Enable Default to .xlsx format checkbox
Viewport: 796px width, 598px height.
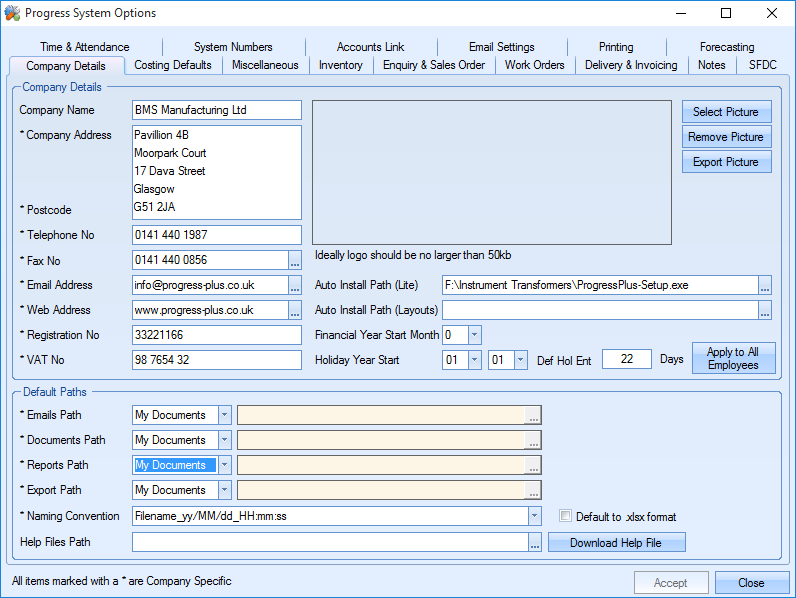tap(565, 517)
